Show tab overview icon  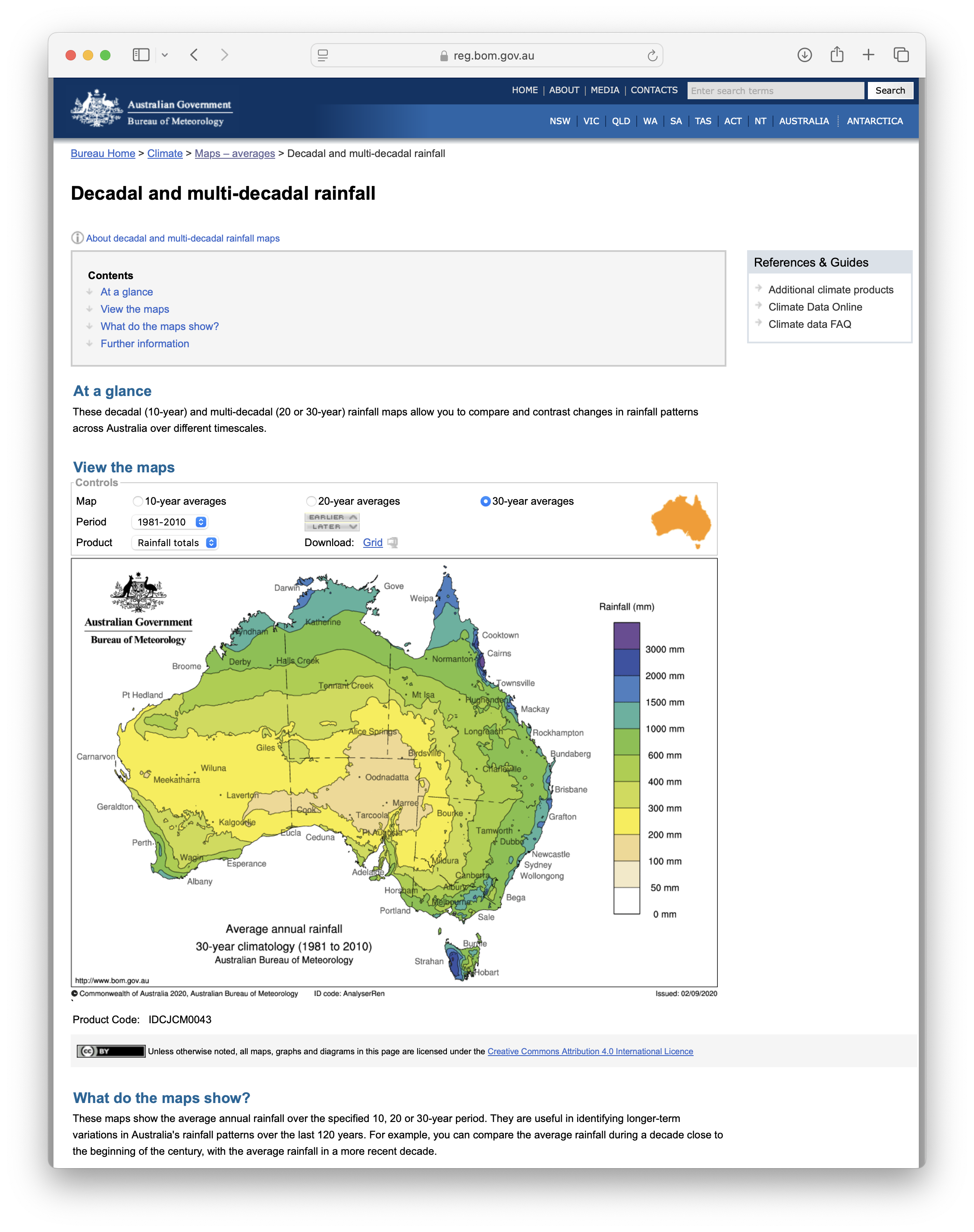tap(901, 55)
